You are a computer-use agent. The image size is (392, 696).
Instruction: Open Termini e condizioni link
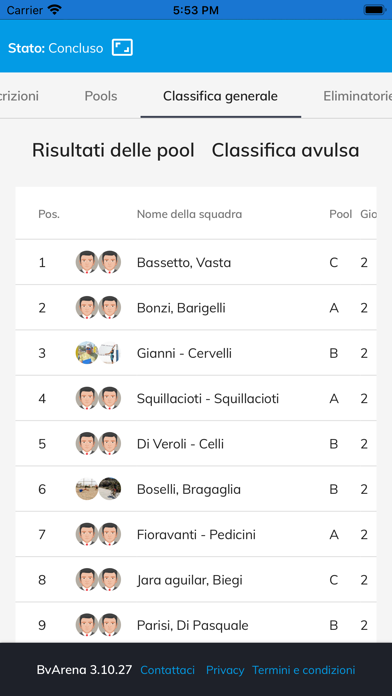[x=304, y=670]
